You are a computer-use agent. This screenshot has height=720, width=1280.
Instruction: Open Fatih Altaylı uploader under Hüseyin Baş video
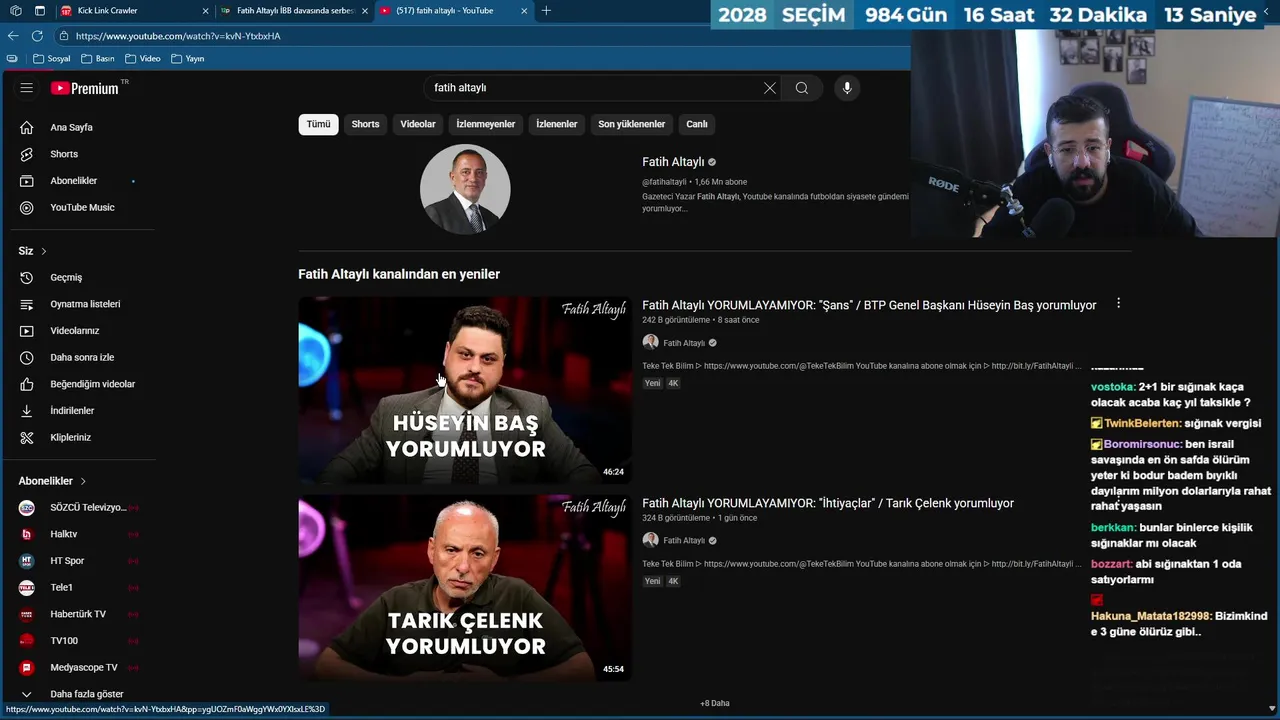click(684, 343)
